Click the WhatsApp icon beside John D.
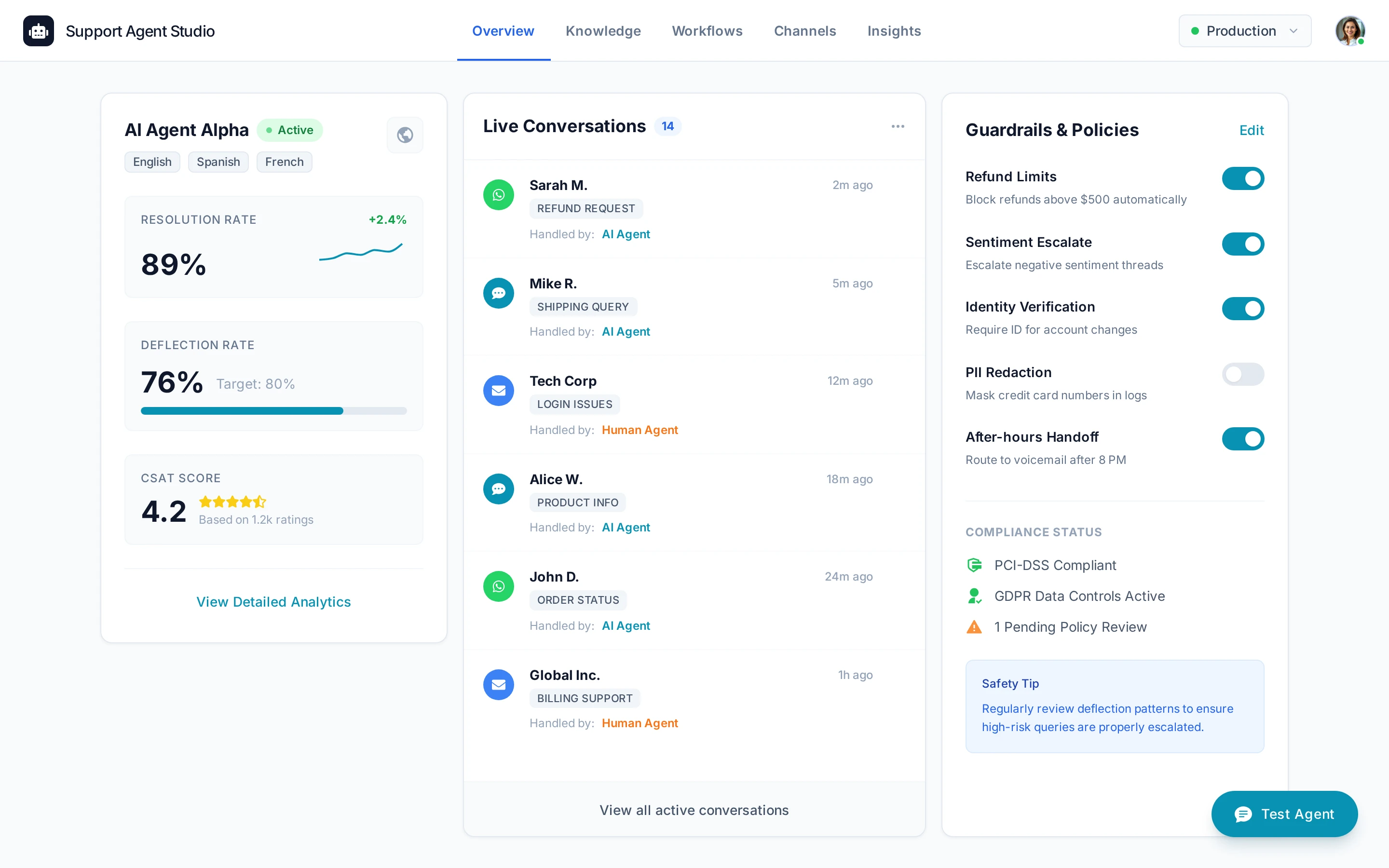The width and height of the screenshot is (1389, 868). tap(498, 586)
